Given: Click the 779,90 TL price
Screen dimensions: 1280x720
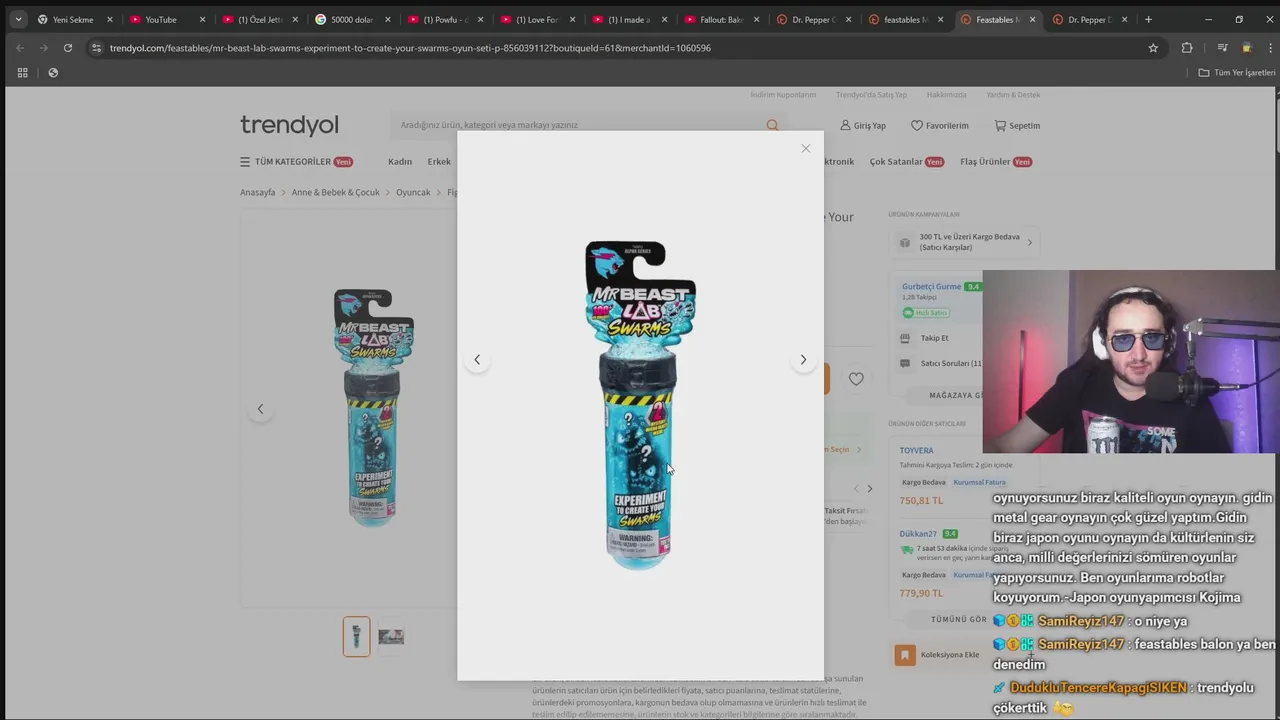Looking at the screenshot, I should click(x=921, y=593).
